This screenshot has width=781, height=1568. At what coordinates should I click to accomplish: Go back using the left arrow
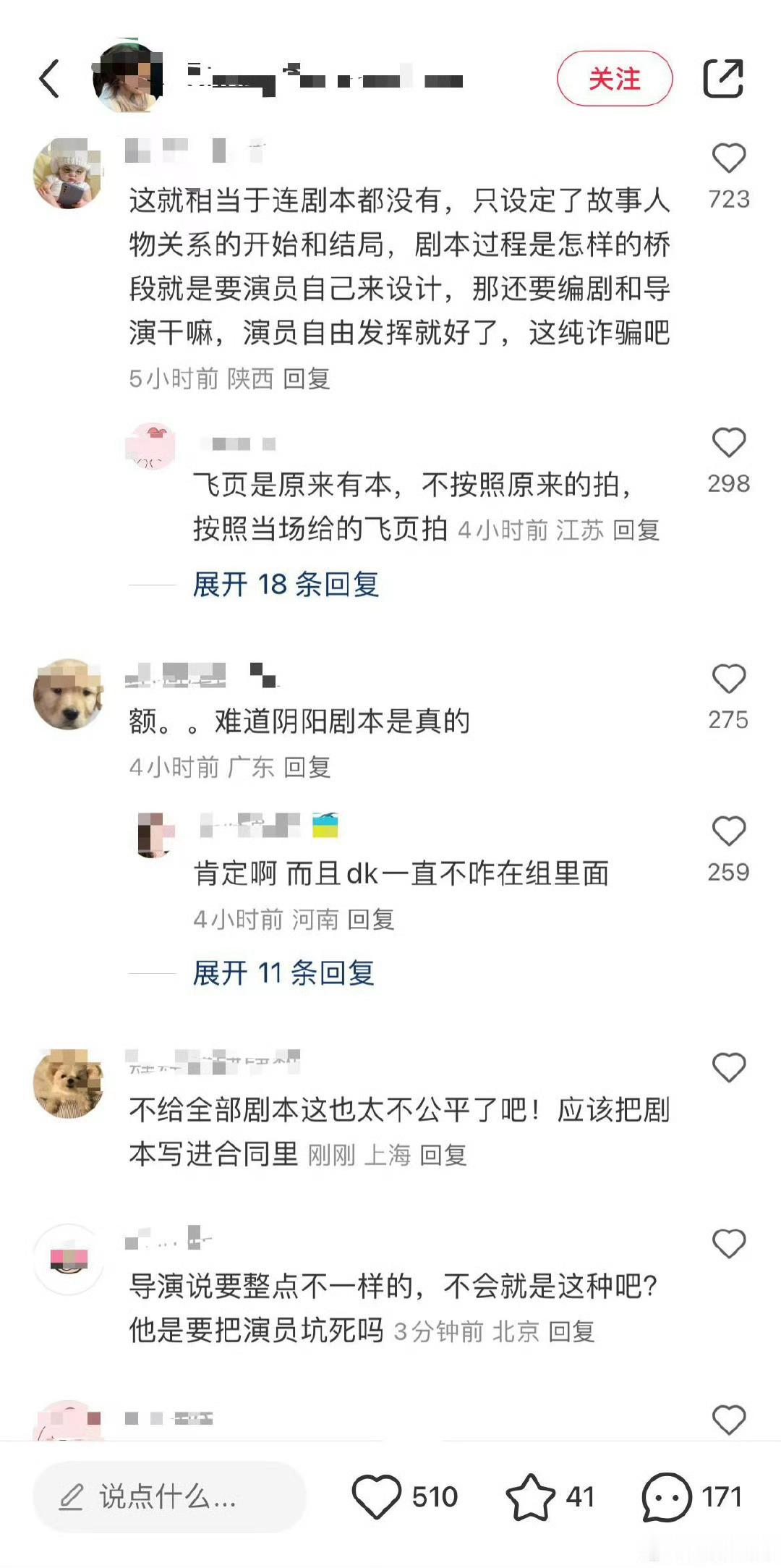pos(49,79)
